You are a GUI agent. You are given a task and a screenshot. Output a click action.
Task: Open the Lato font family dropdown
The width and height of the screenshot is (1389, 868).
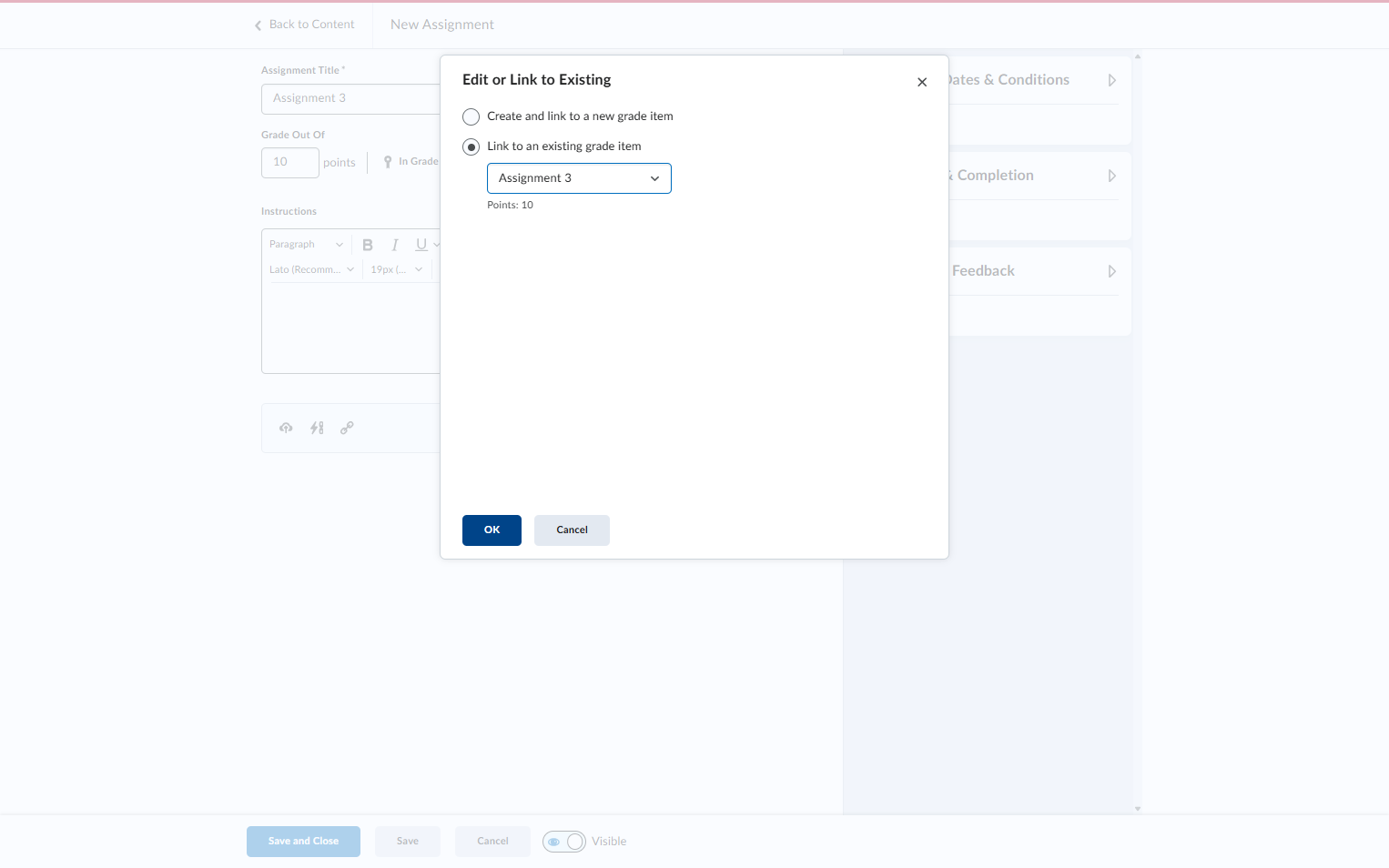point(311,270)
